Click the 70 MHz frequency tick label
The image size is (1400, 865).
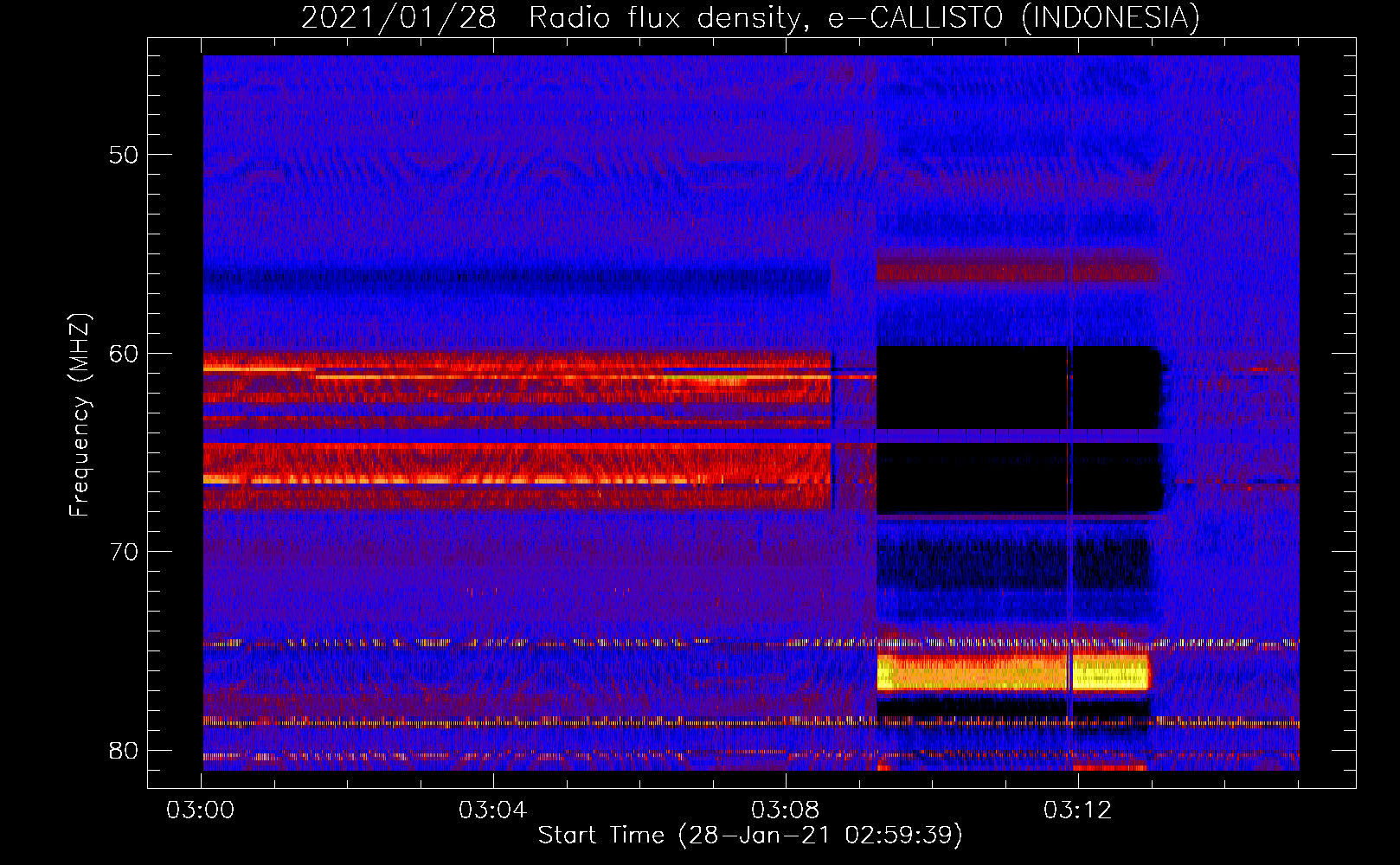point(124,552)
